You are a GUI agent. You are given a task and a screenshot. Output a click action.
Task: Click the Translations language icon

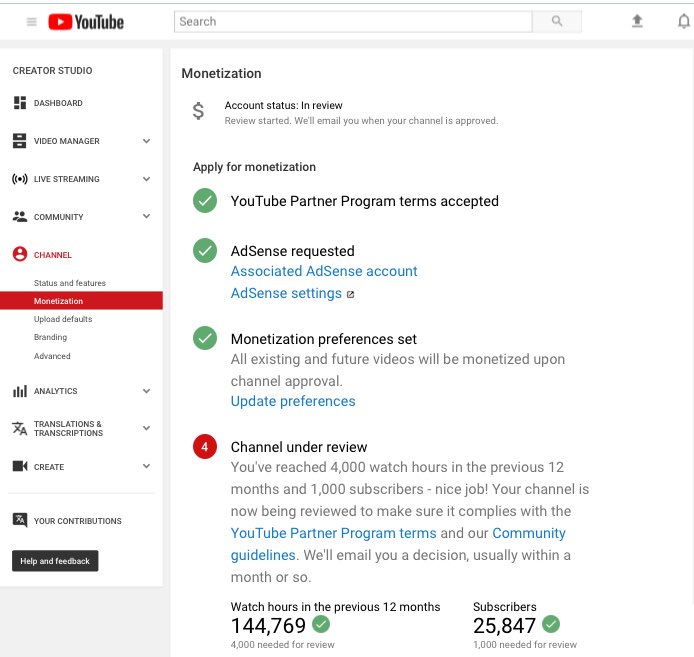19,428
